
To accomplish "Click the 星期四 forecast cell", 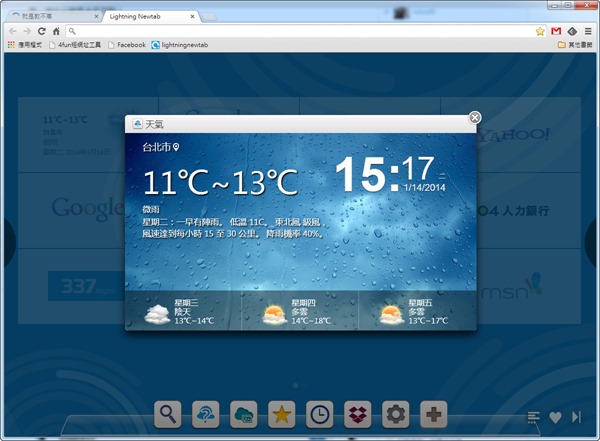I will click(x=300, y=311).
